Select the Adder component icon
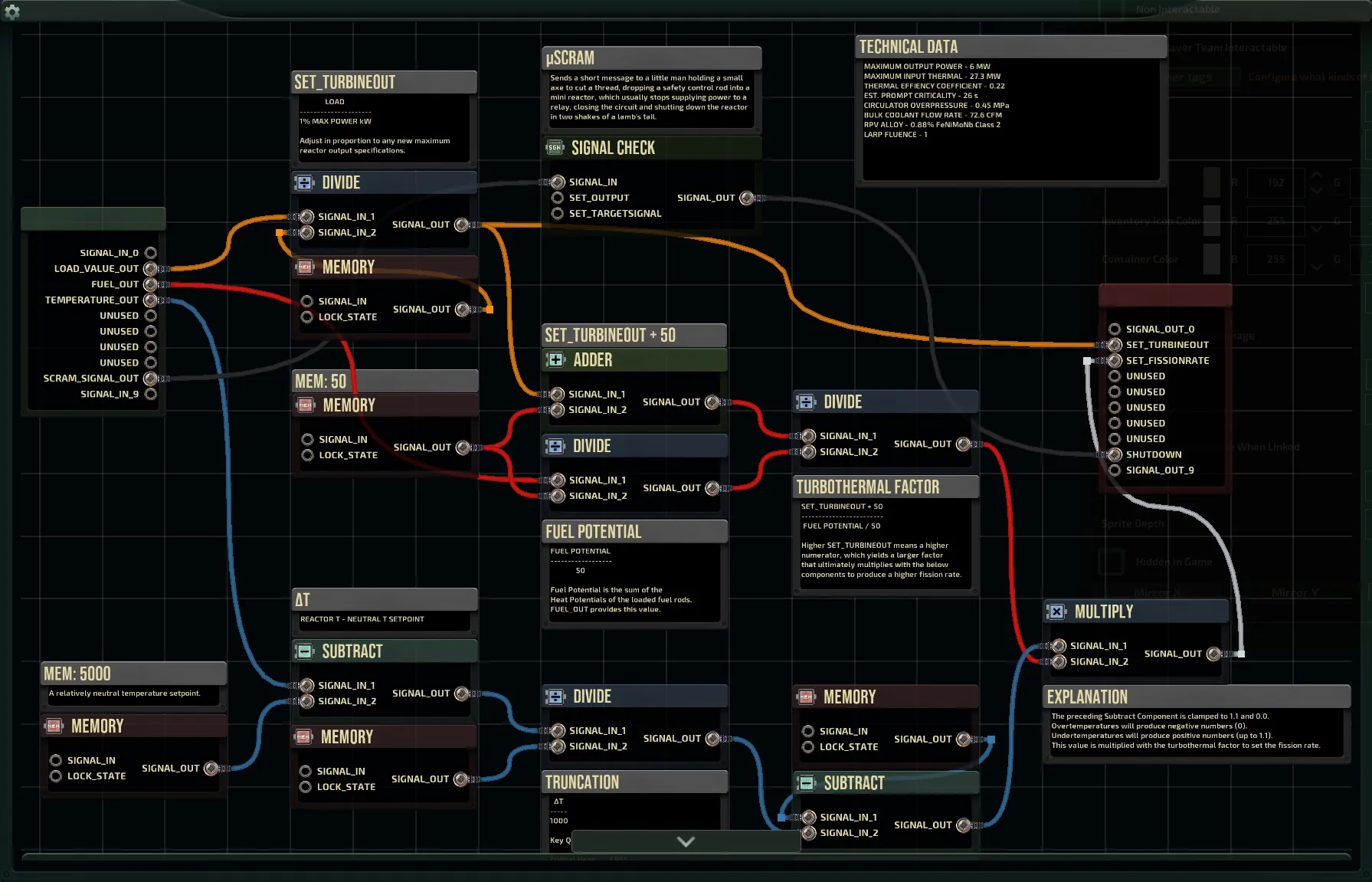Viewport: 1372px width, 882px height. (x=555, y=359)
